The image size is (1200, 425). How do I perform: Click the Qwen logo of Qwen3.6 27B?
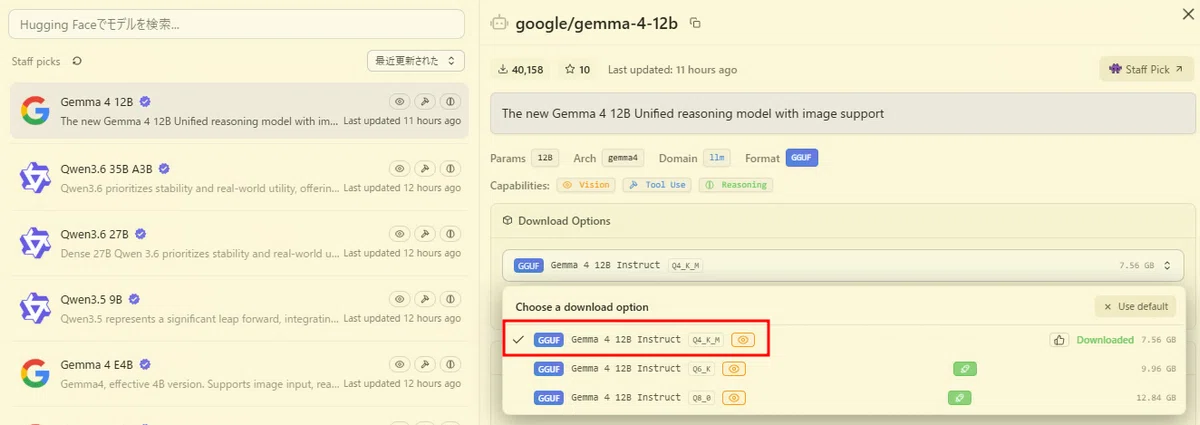pyautogui.click(x=35, y=243)
